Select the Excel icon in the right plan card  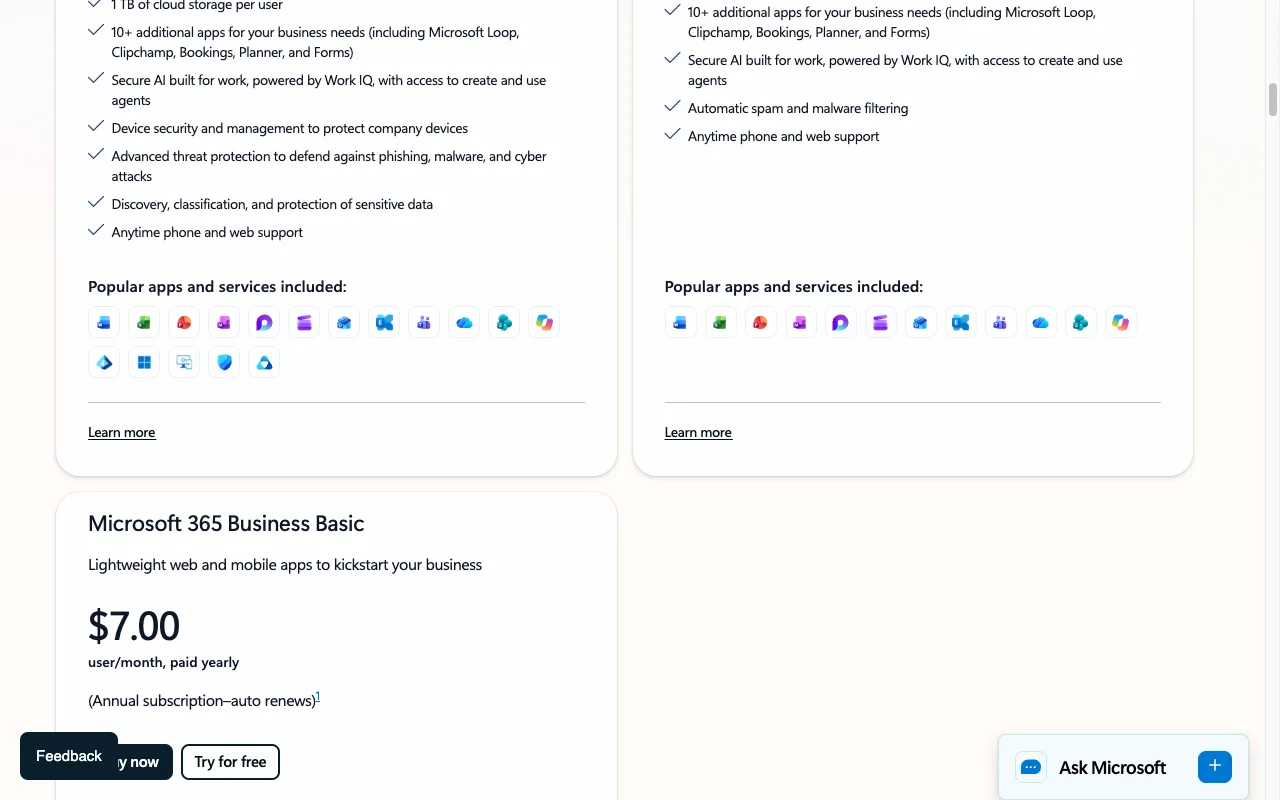[x=720, y=322]
